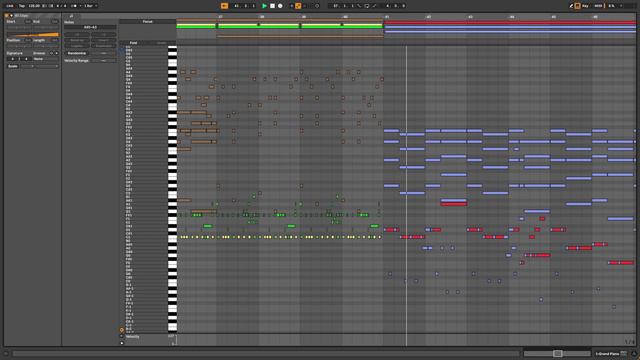Click the Arrangement Record button
Viewport: 640px width, 360px height.
click(x=280, y=6)
